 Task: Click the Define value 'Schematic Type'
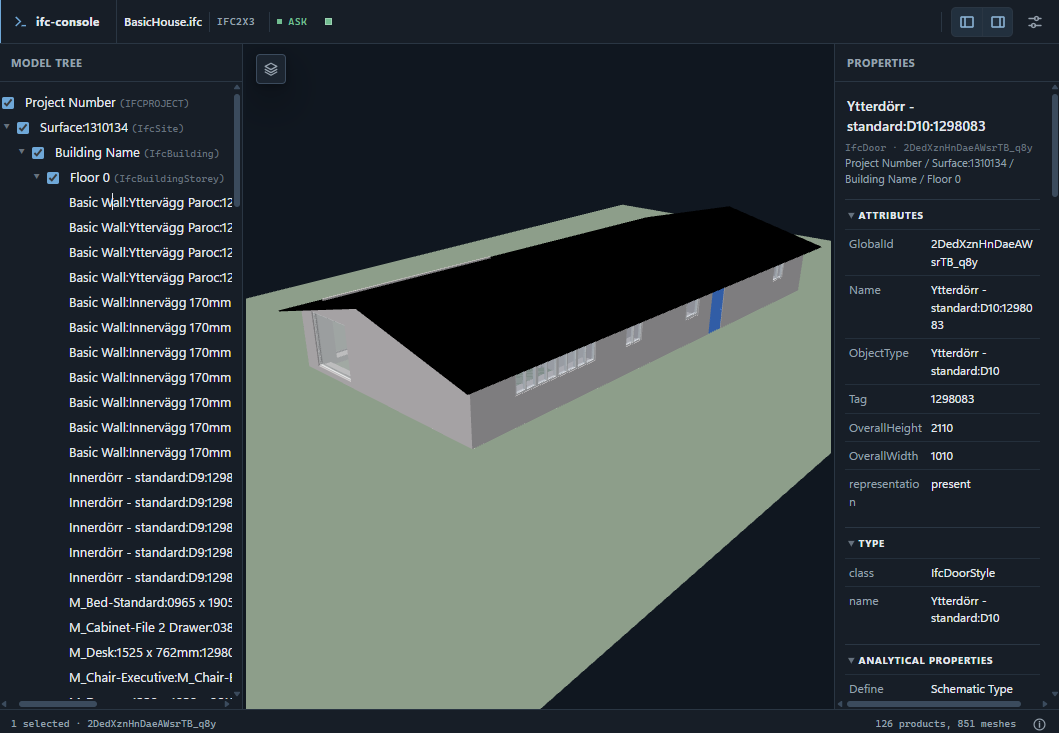[x=971, y=689]
